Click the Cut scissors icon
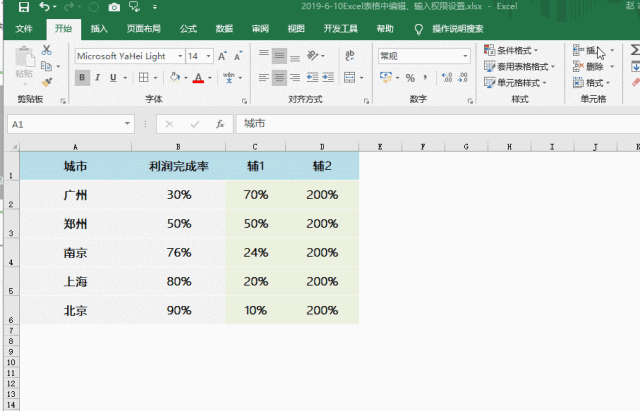Image resolution: width=640 pixels, height=411 pixels. coord(48,49)
